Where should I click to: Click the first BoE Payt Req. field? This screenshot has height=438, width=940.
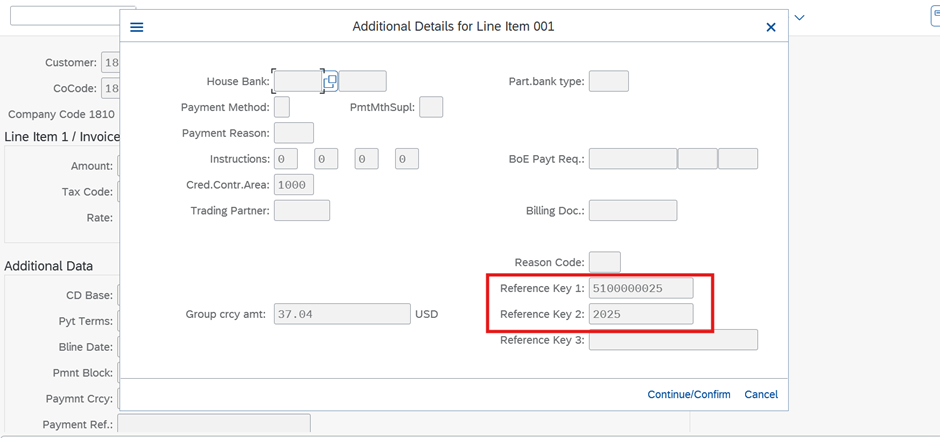click(x=633, y=159)
